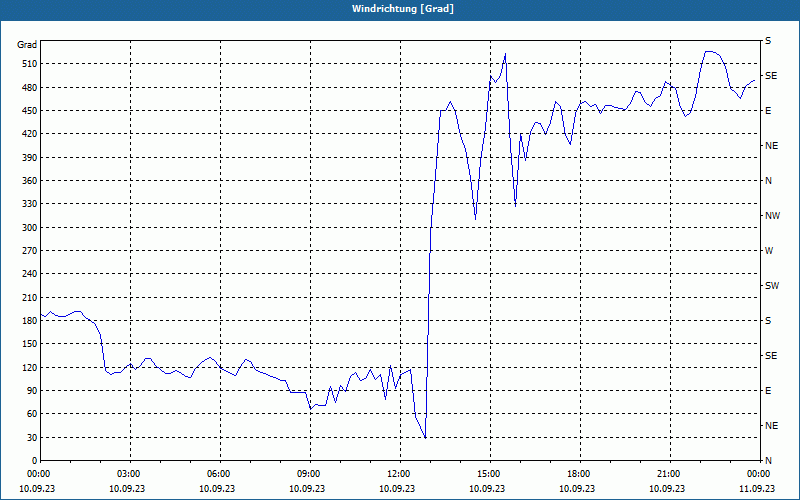Select the NW compass label
Image resolution: width=800 pixels, height=500 pixels.
(772, 216)
